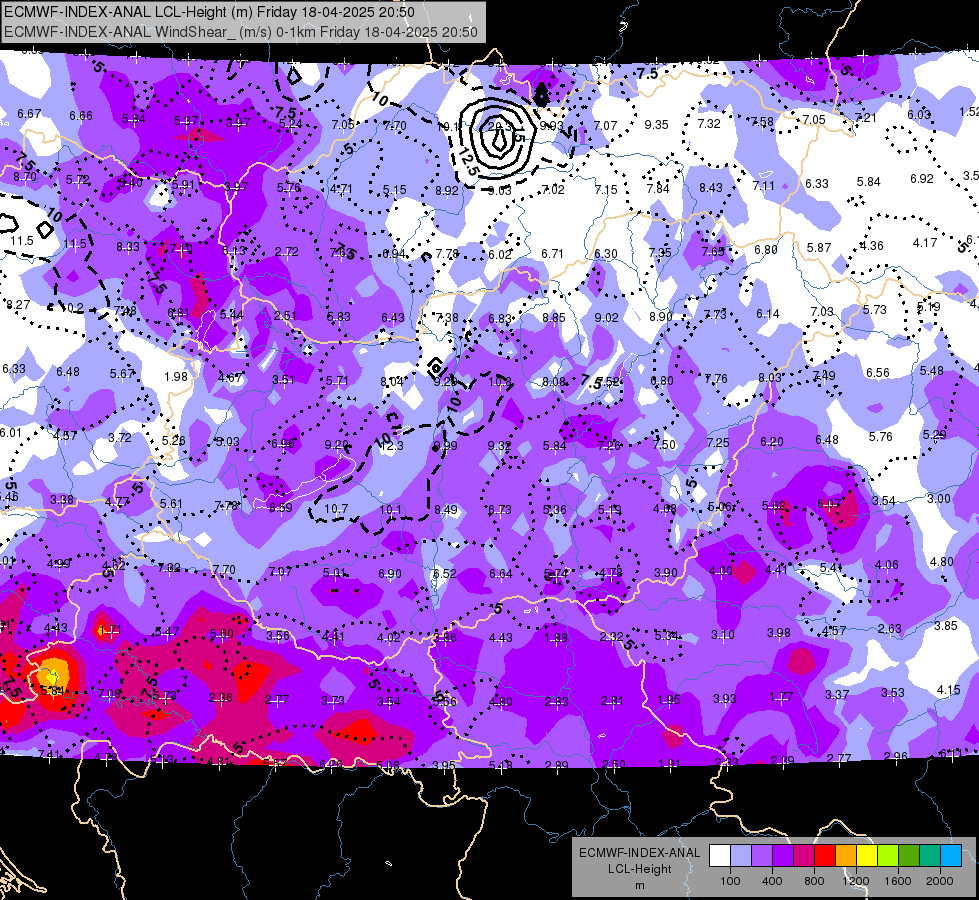Click the light blue legend swatch at 100
Viewport: 979px width, 900px height.
point(740,856)
